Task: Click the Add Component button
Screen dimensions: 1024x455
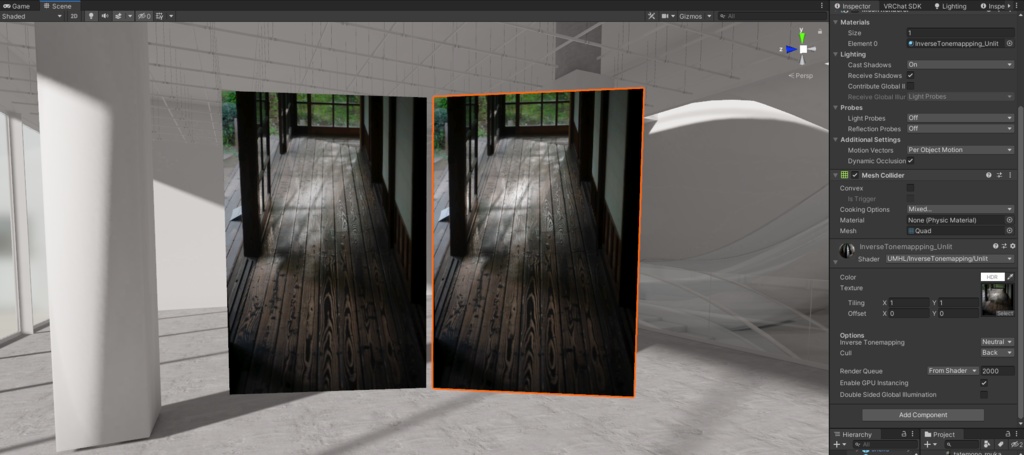Action: pos(923,415)
